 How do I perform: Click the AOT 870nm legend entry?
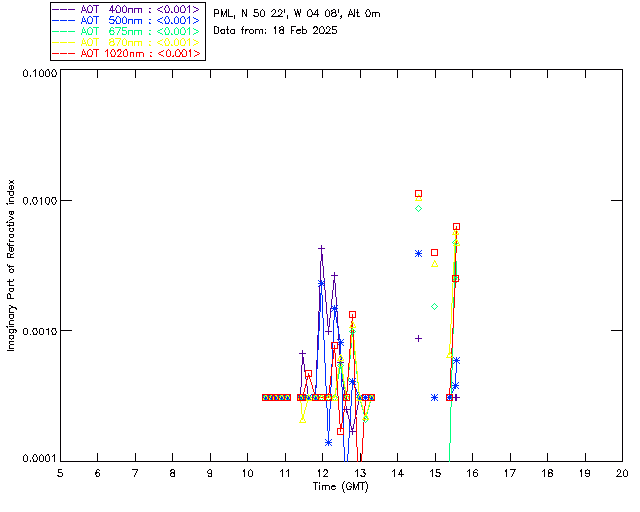click(x=127, y=42)
